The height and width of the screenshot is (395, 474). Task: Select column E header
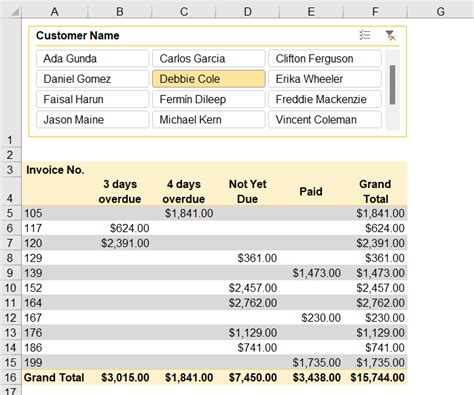coord(311,12)
